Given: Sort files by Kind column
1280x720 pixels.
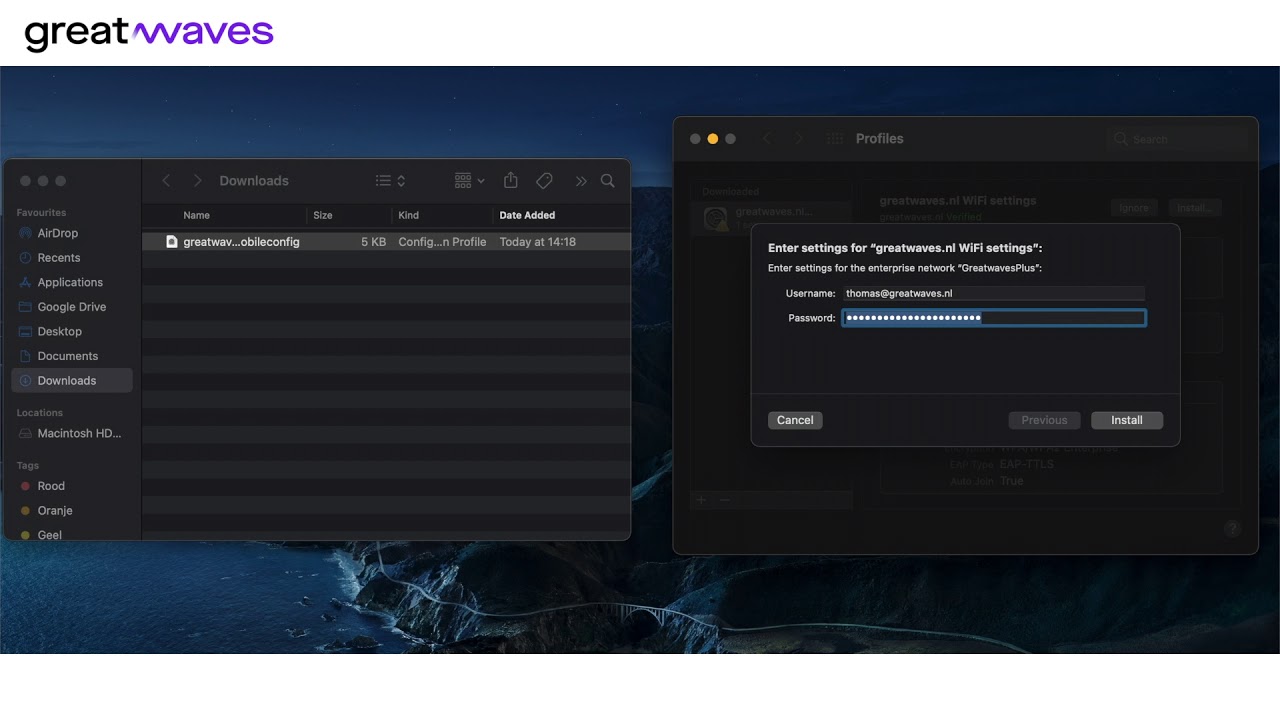Looking at the screenshot, I should (408, 215).
